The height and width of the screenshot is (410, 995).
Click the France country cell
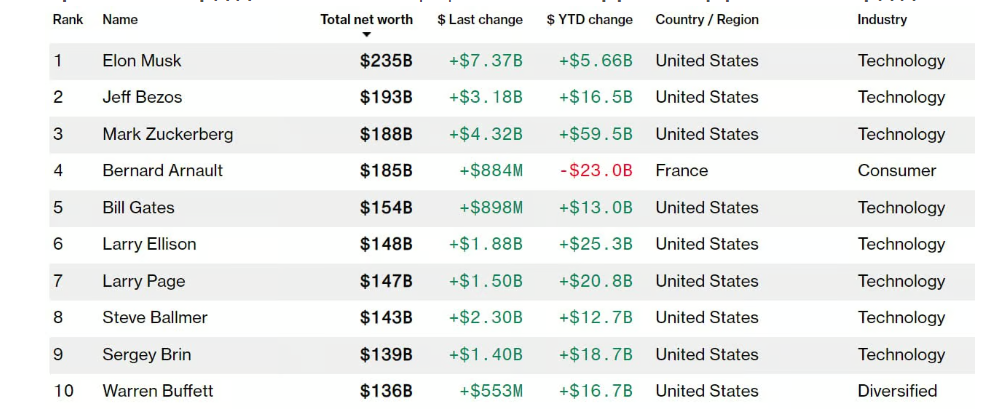point(681,171)
